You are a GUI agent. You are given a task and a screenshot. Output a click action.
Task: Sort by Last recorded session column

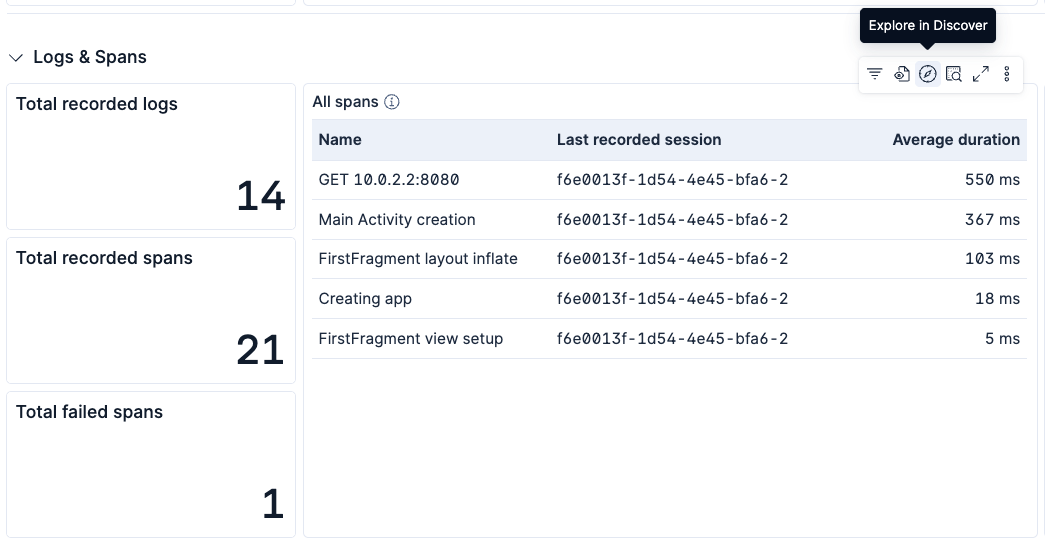tap(639, 140)
